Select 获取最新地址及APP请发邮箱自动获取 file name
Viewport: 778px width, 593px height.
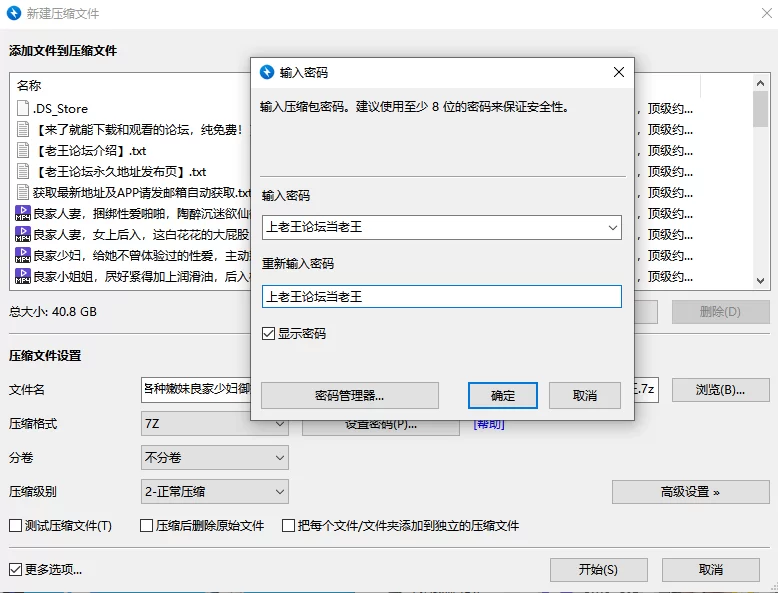tap(142, 193)
